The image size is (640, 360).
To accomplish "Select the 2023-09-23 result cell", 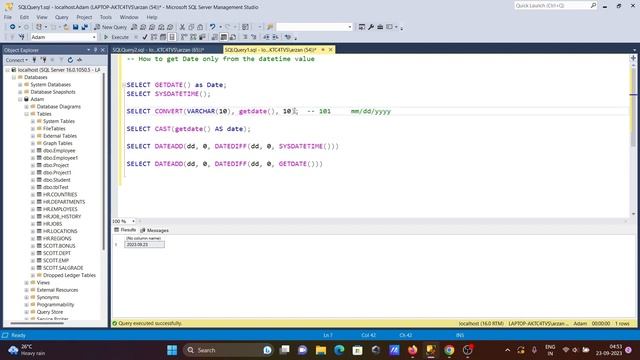I will (x=144, y=244).
